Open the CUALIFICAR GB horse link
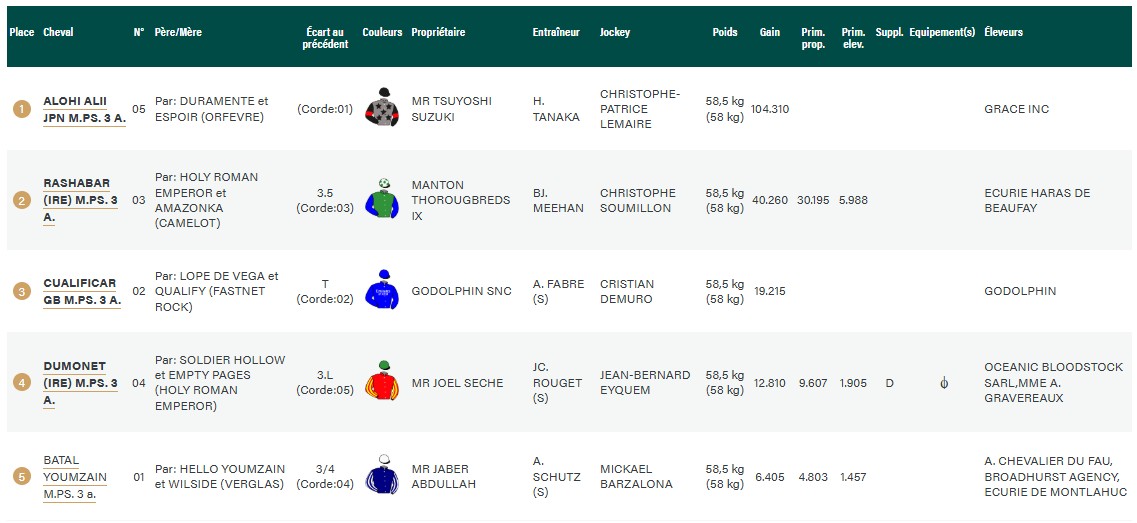Viewport: 1137px width, 523px height. 81,291
